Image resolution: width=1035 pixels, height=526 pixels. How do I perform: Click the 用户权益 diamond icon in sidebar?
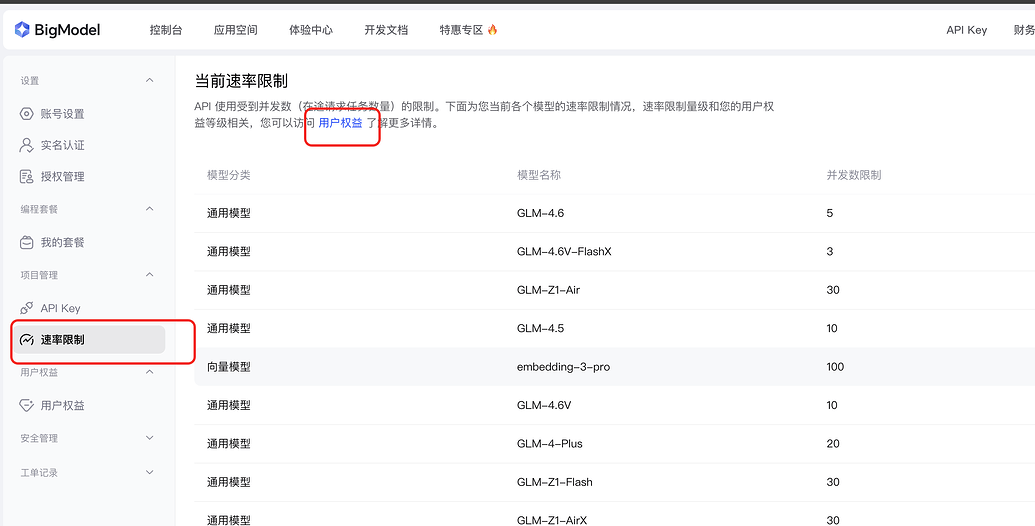[x=26, y=406]
